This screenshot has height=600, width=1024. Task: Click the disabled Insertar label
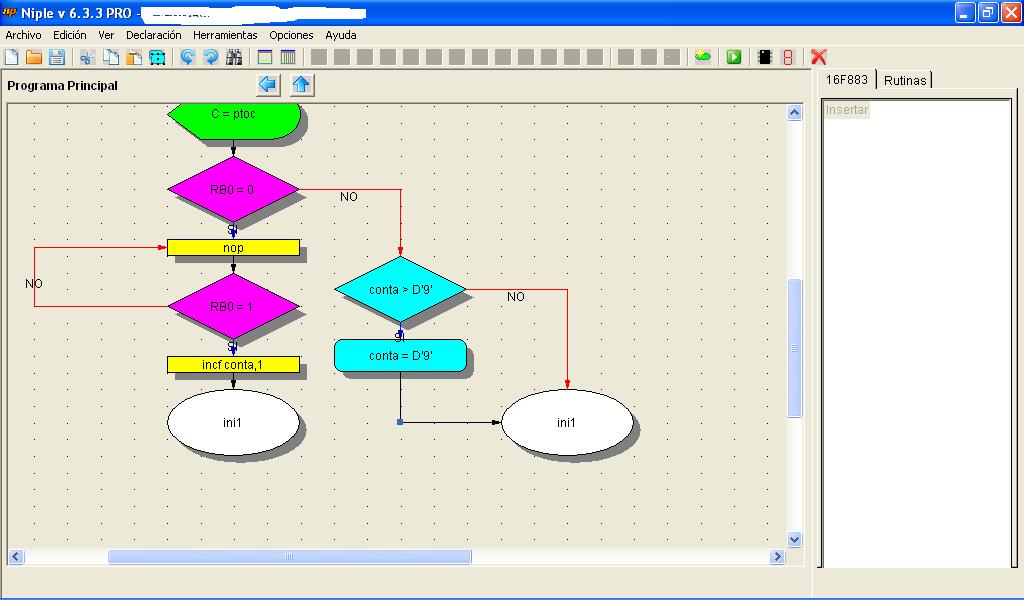coord(847,110)
